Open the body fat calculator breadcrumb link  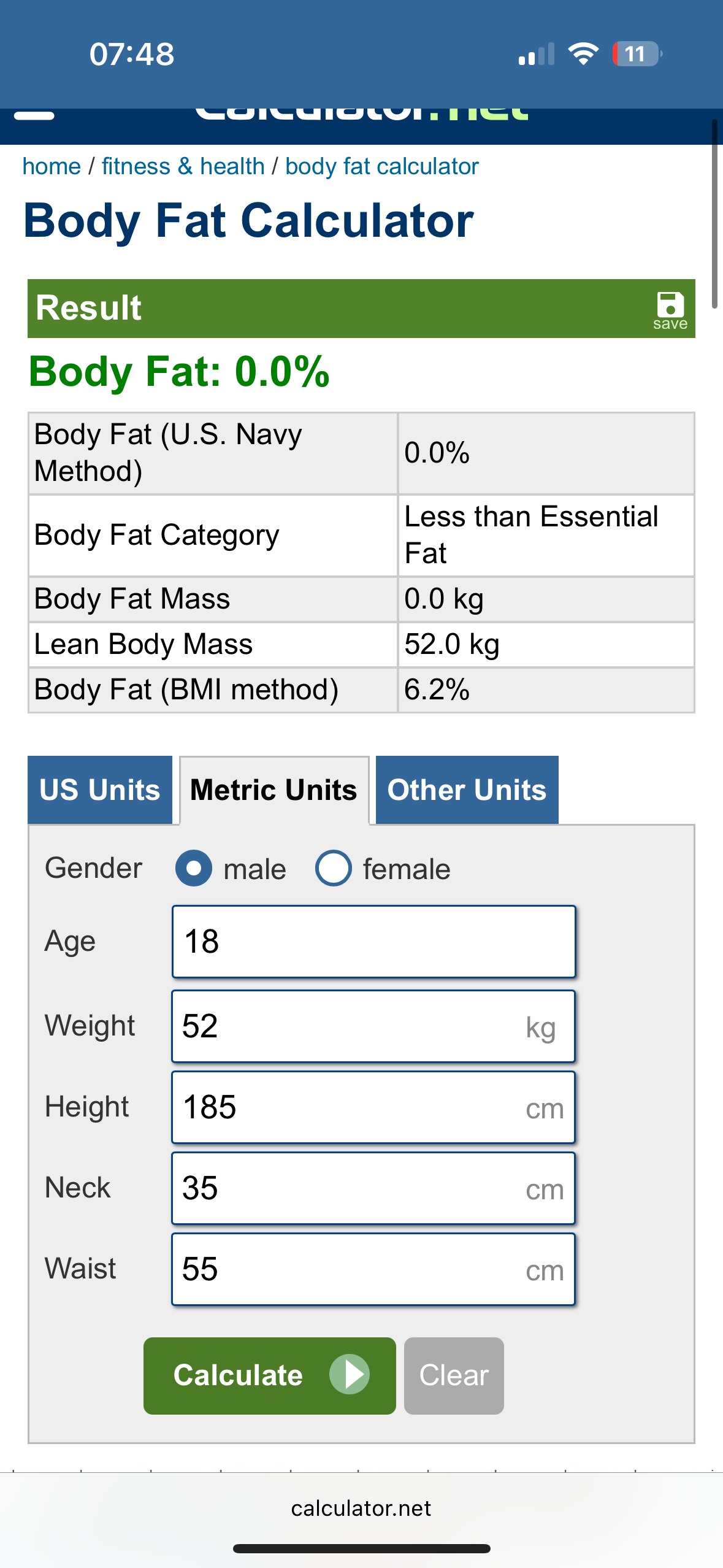point(381,166)
